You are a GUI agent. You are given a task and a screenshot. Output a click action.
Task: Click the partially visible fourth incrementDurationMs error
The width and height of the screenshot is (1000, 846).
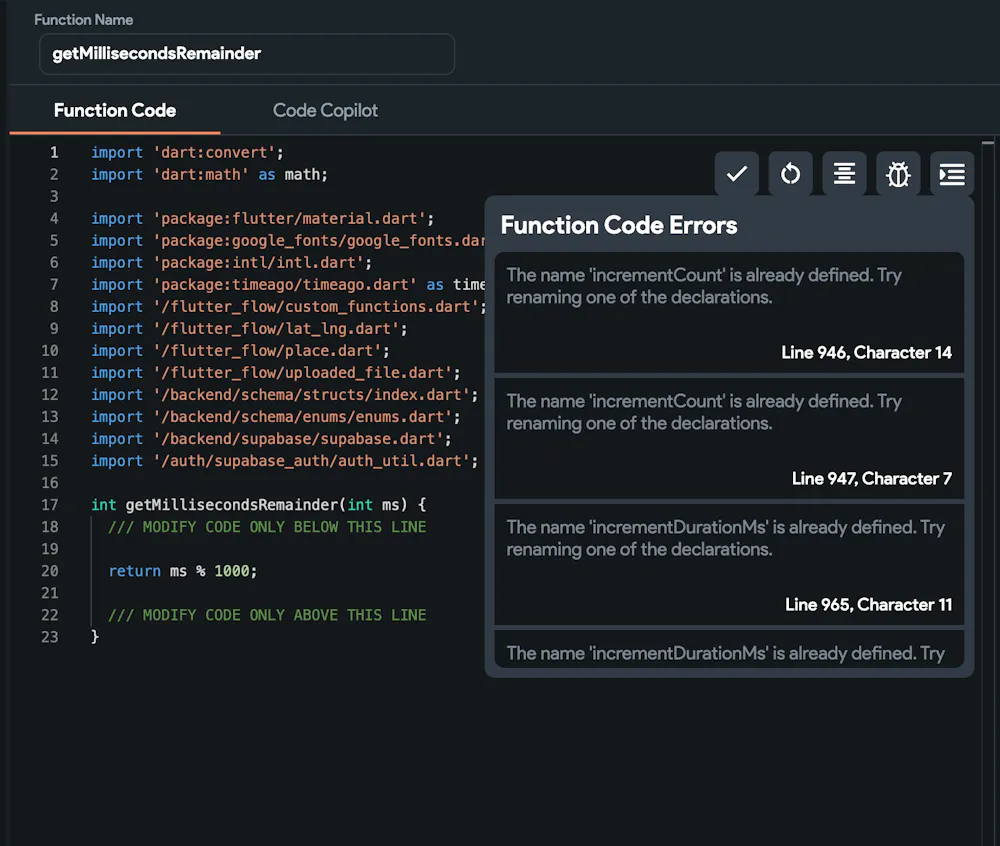click(x=729, y=649)
